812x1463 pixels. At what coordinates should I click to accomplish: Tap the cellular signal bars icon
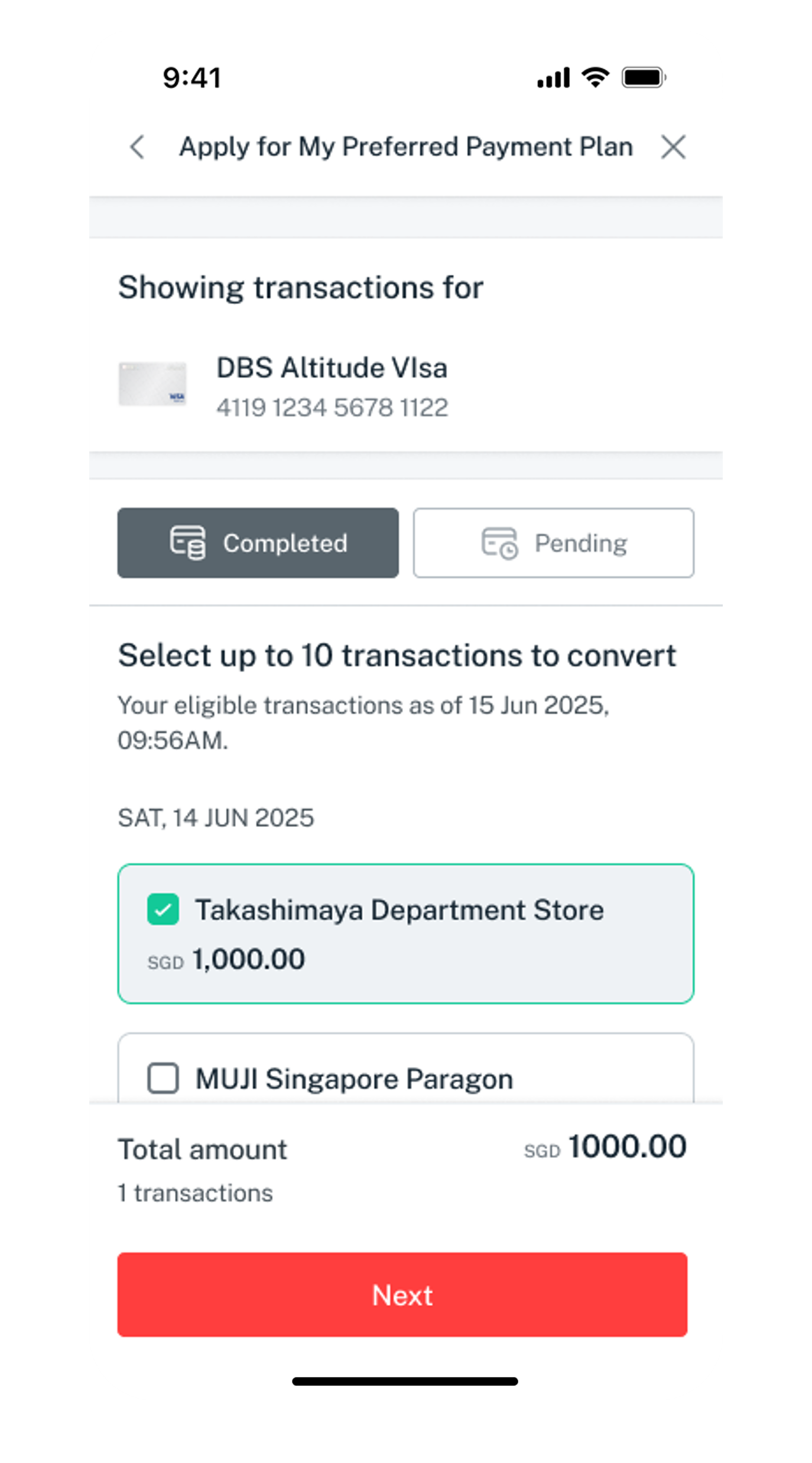[553, 77]
